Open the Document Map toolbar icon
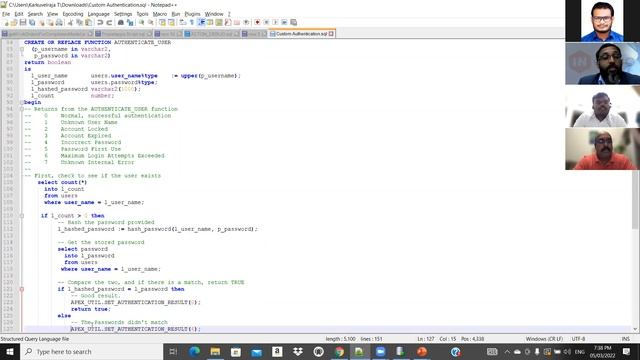This screenshot has height=360, width=640. coord(219,22)
